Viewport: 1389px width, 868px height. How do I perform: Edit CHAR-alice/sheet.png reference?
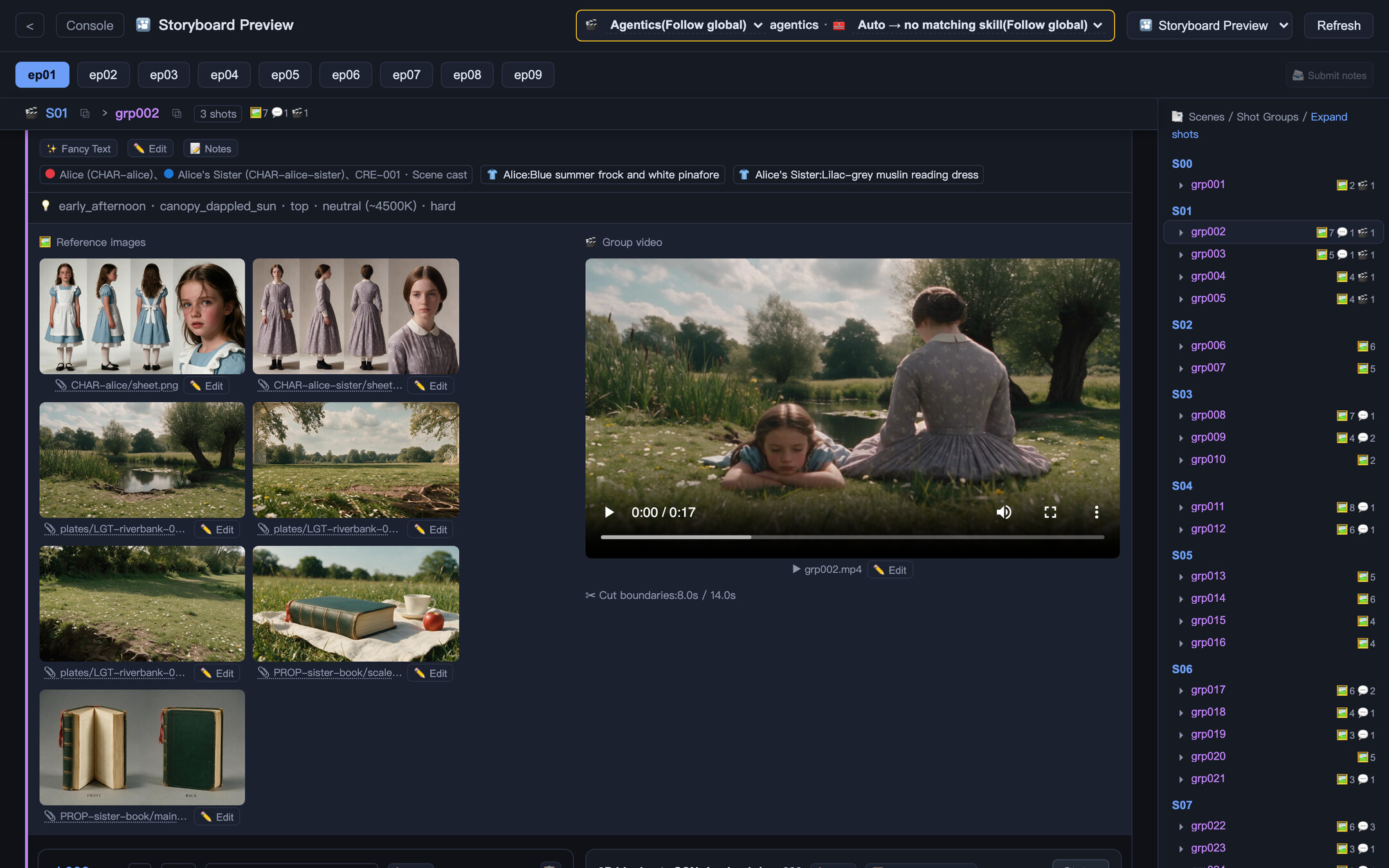coord(206,386)
